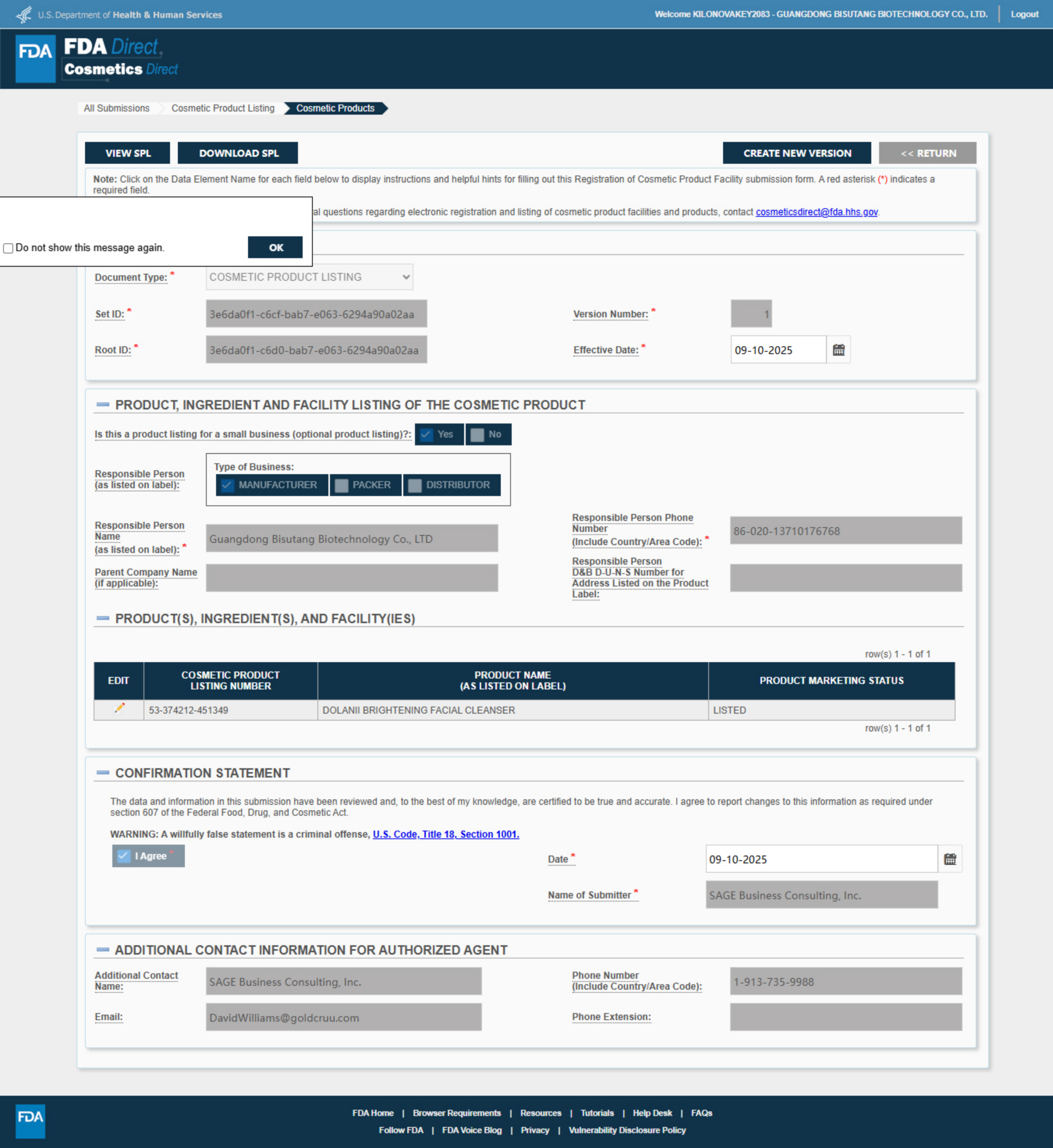Toggle the Manufacturer business type checkbox
The height and width of the screenshot is (1148, 1053).
228,485
